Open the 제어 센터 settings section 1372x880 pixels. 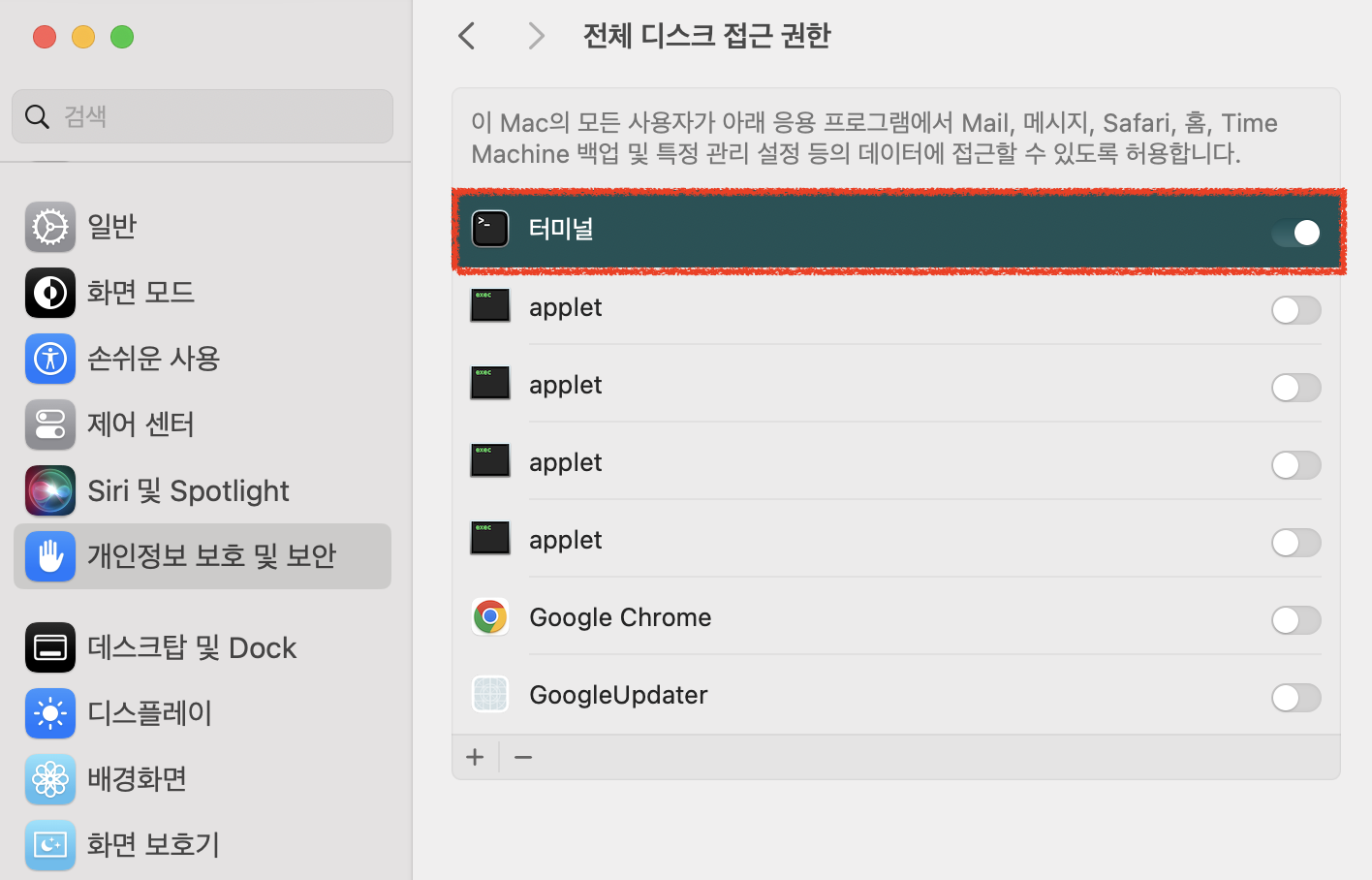click(203, 424)
